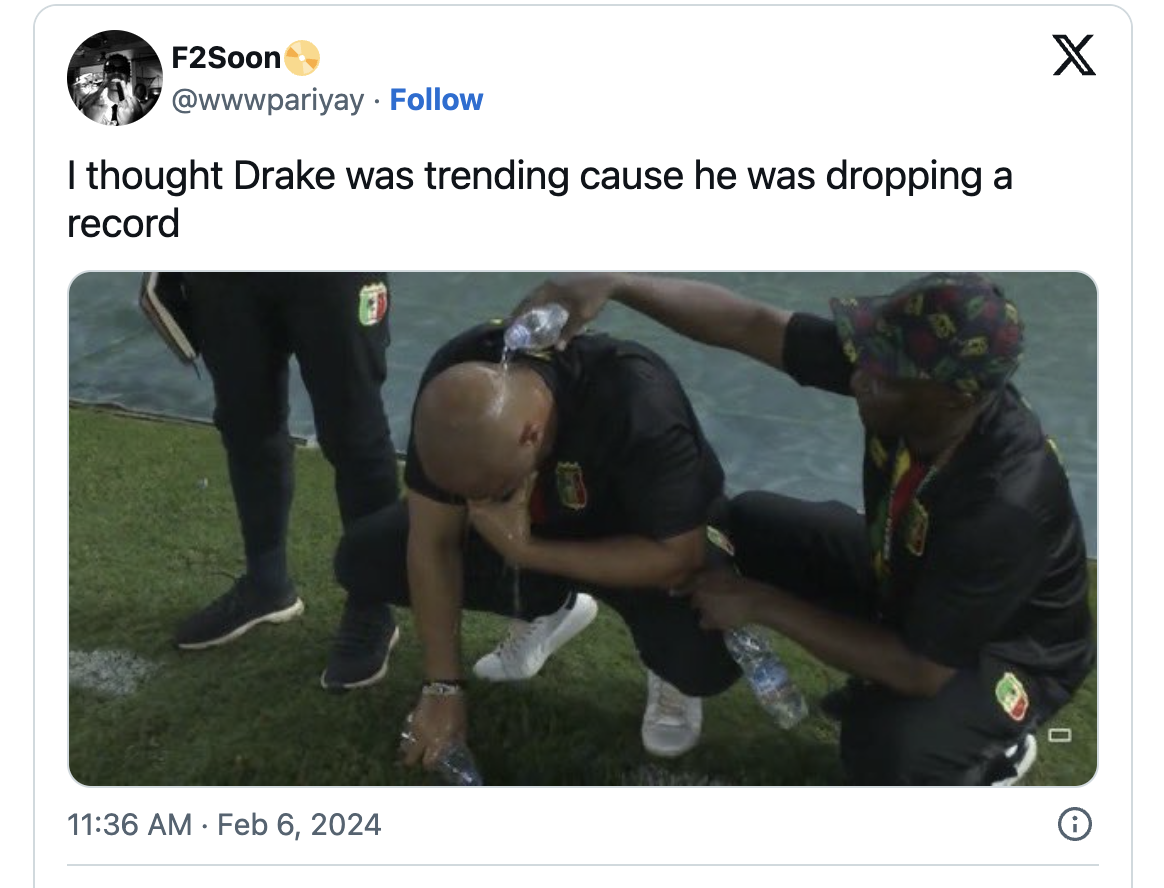Click the @wwwpariyay handle
The width and height of the screenshot is (1164, 888).
[268, 100]
